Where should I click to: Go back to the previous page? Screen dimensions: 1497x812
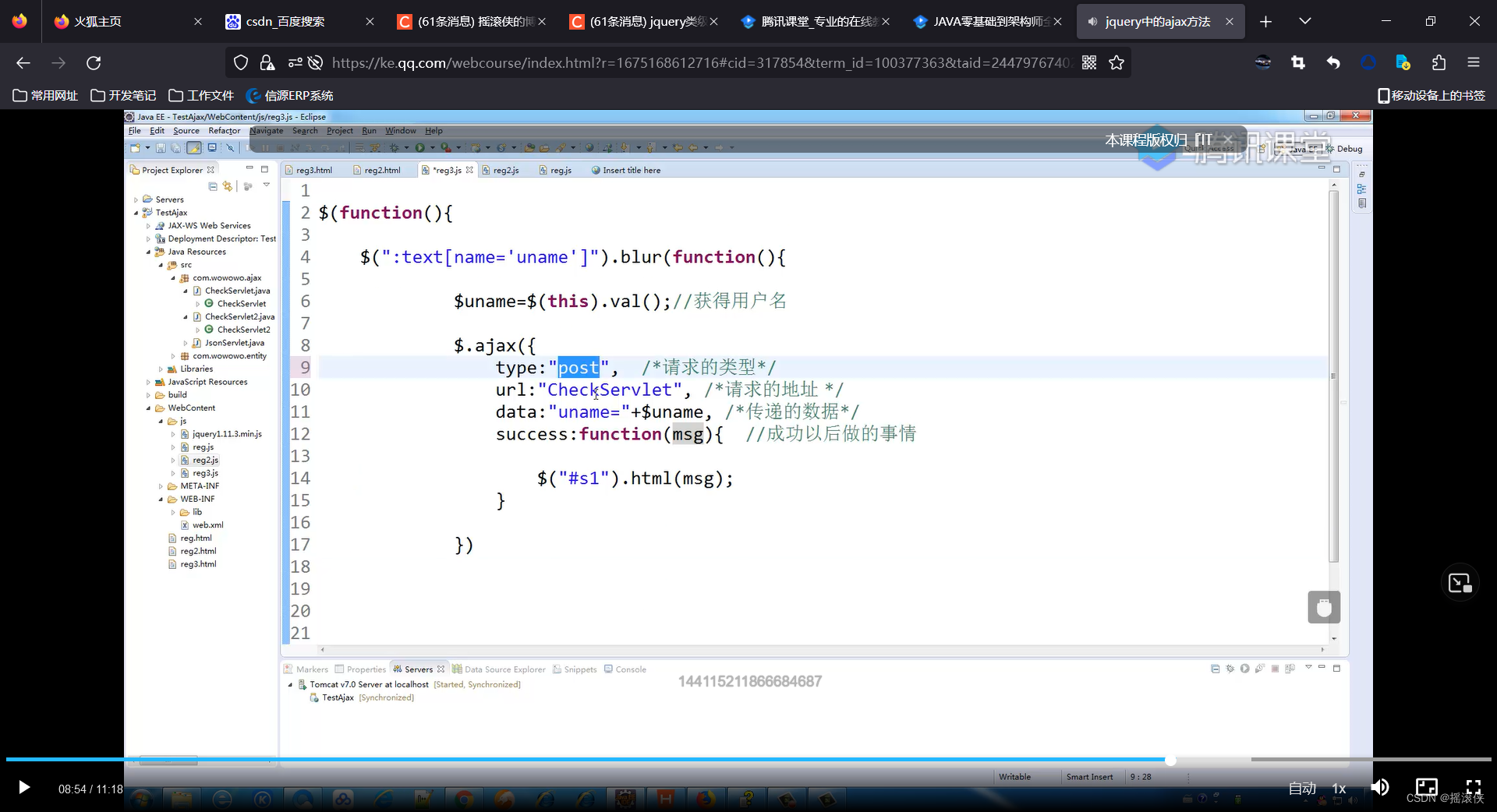pos(23,62)
